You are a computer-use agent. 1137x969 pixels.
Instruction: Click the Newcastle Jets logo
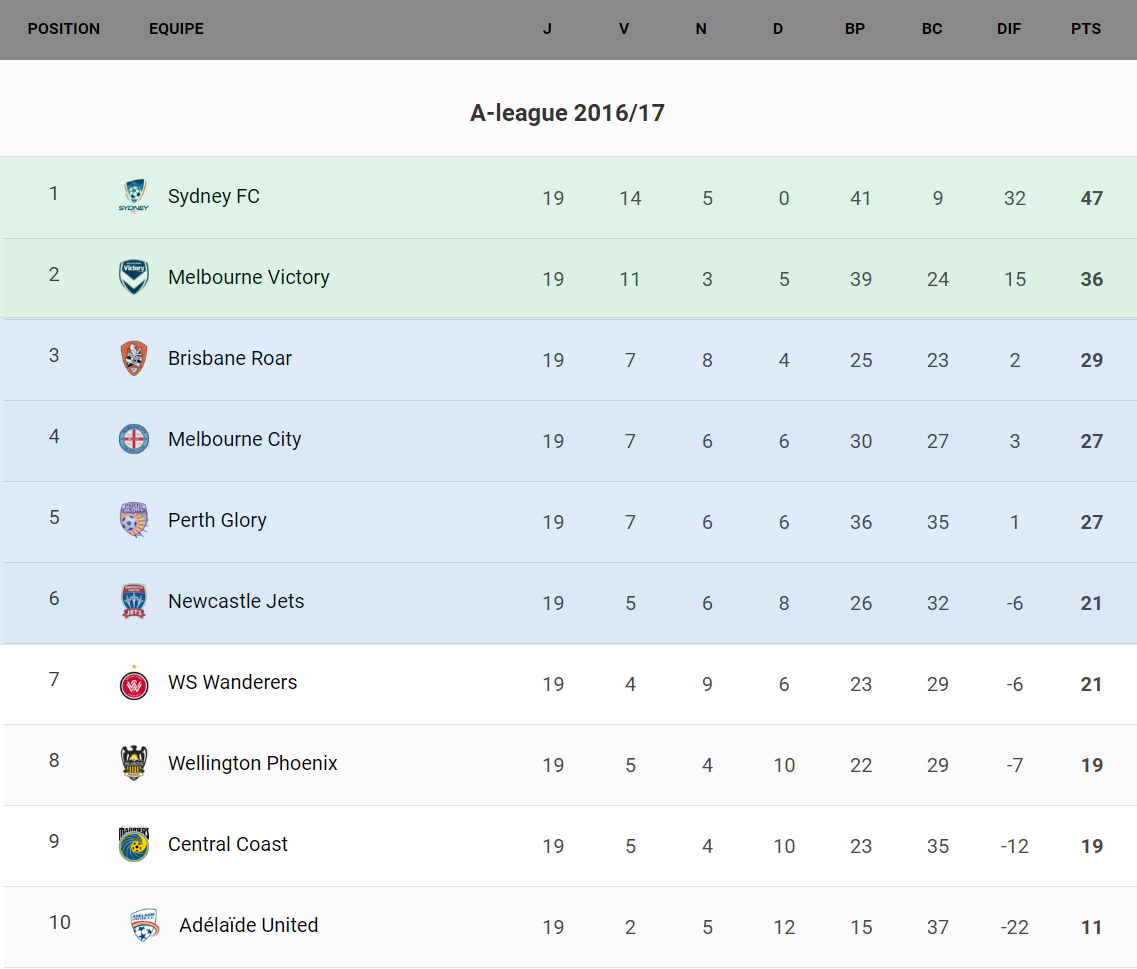click(x=134, y=601)
